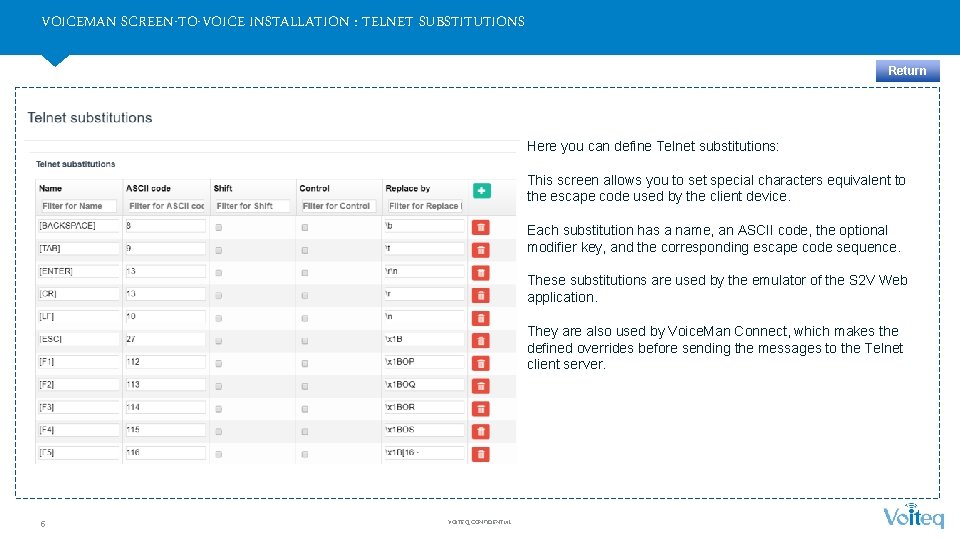960x540 pixels.
Task: Remove the [F5] row via trash icon
Action: click(x=481, y=454)
